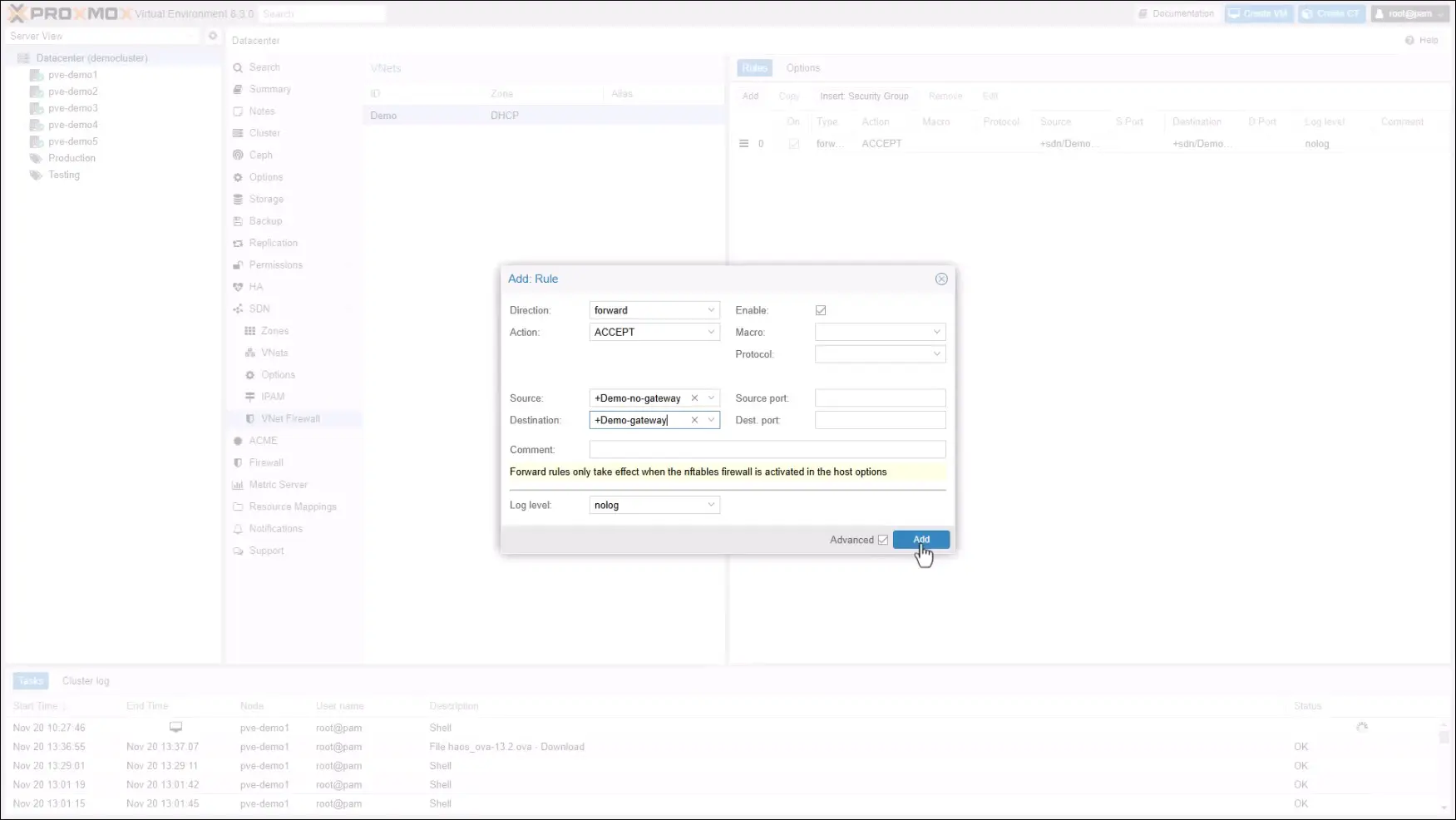Click the top Search box
This screenshot has height=820, width=1456.
coord(322,14)
